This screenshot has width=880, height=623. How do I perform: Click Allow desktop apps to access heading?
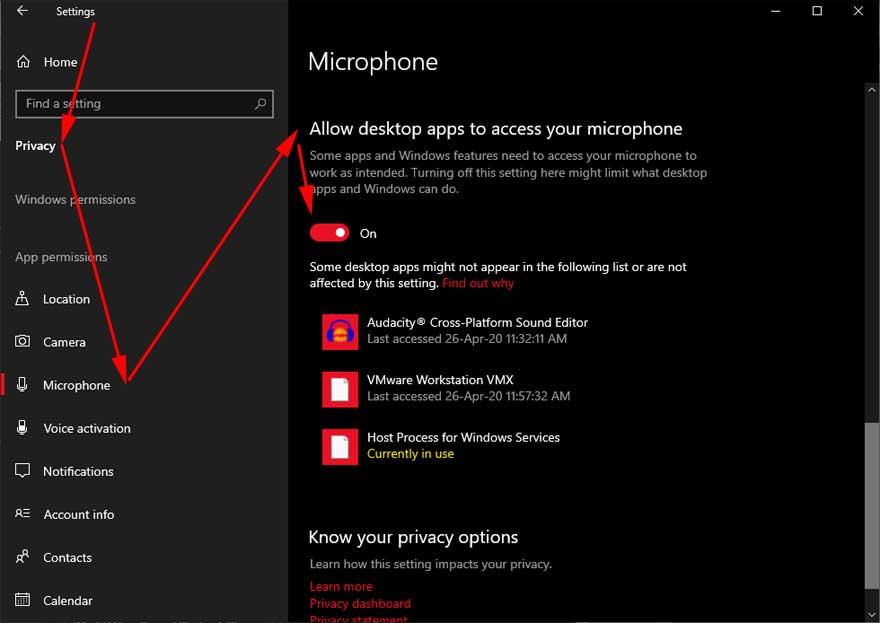(x=496, y=129)
